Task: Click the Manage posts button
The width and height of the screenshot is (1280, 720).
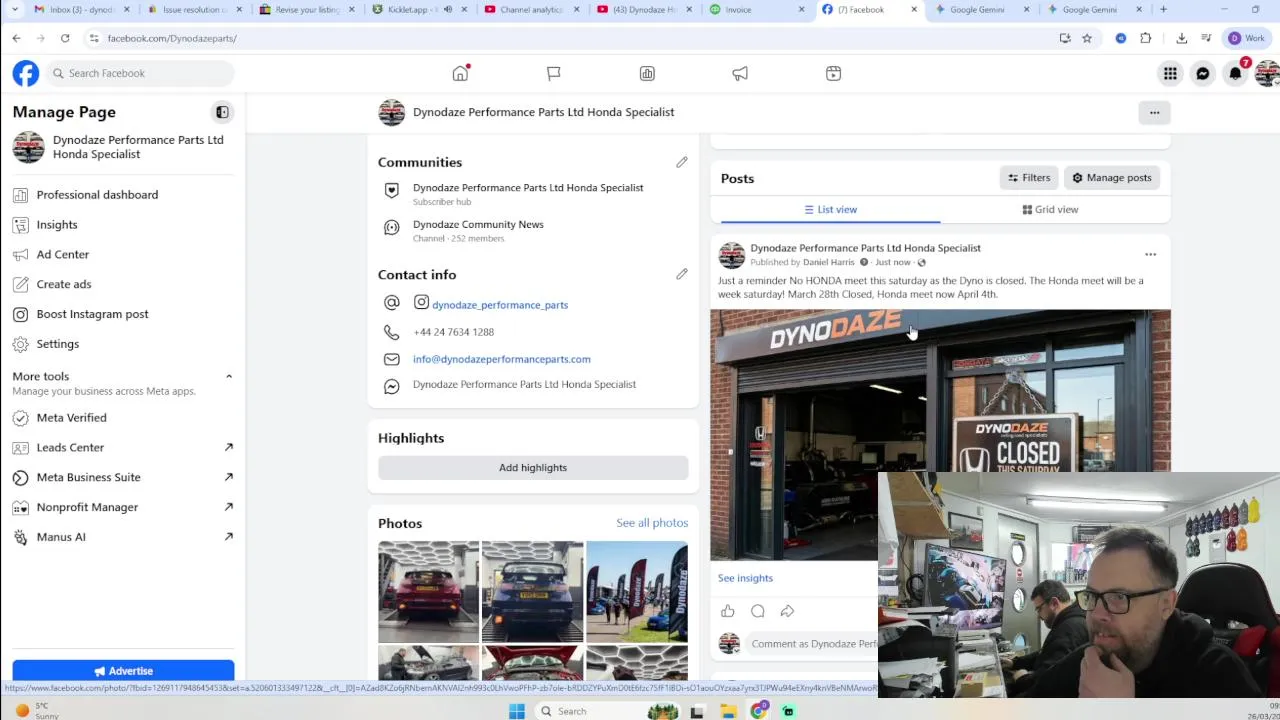Action: click(1111, 178)
